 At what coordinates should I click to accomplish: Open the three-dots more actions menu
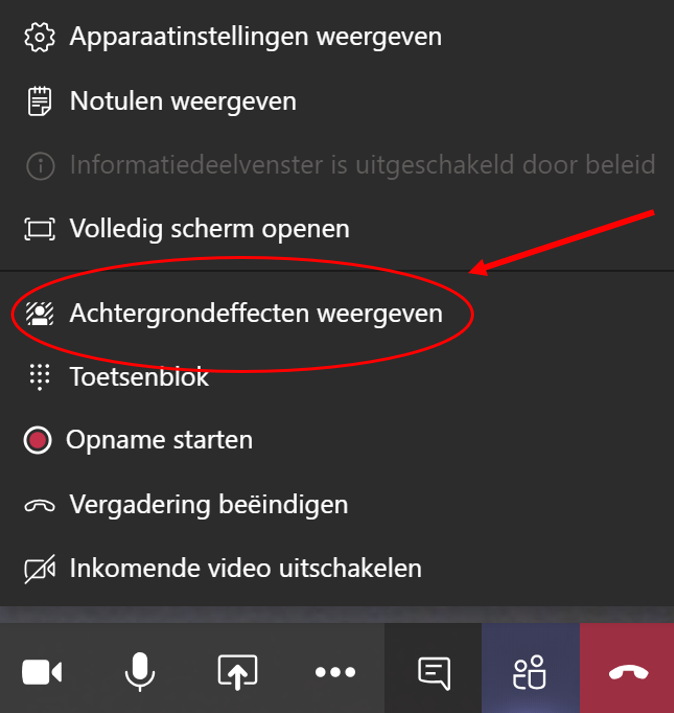tap(335, 672)
